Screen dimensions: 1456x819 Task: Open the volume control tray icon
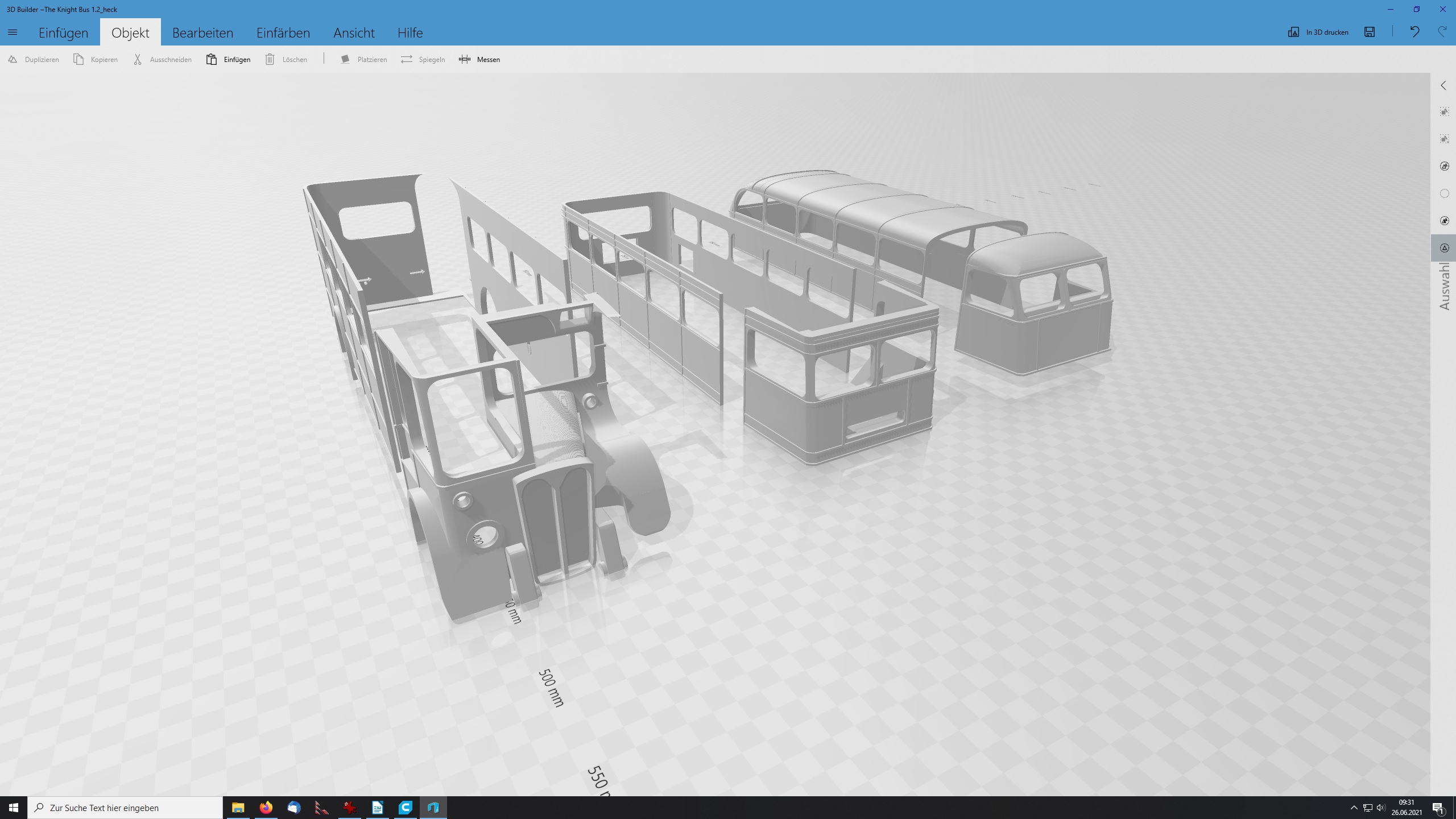point(1380,808)
